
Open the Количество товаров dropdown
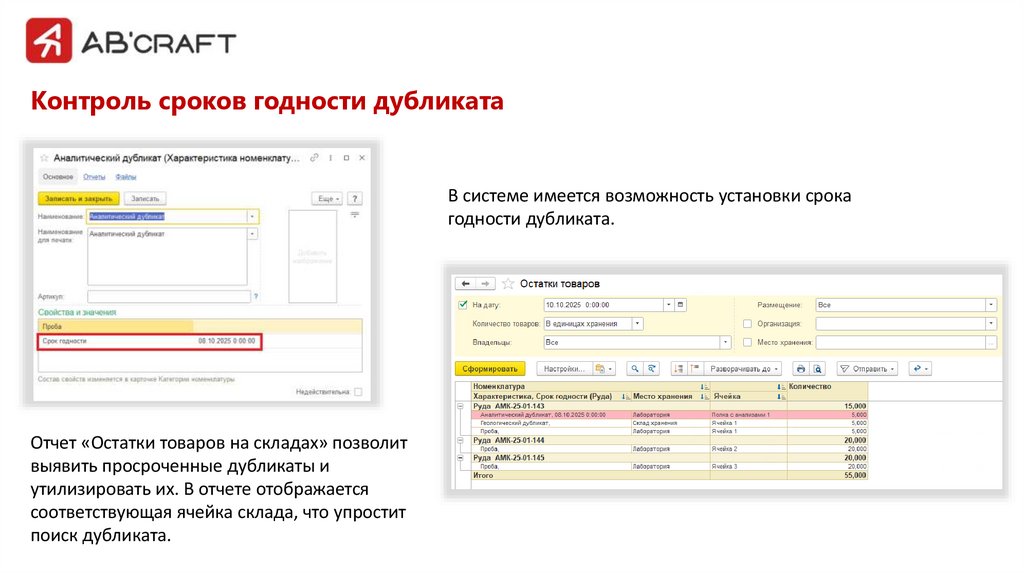coord(637,324)
